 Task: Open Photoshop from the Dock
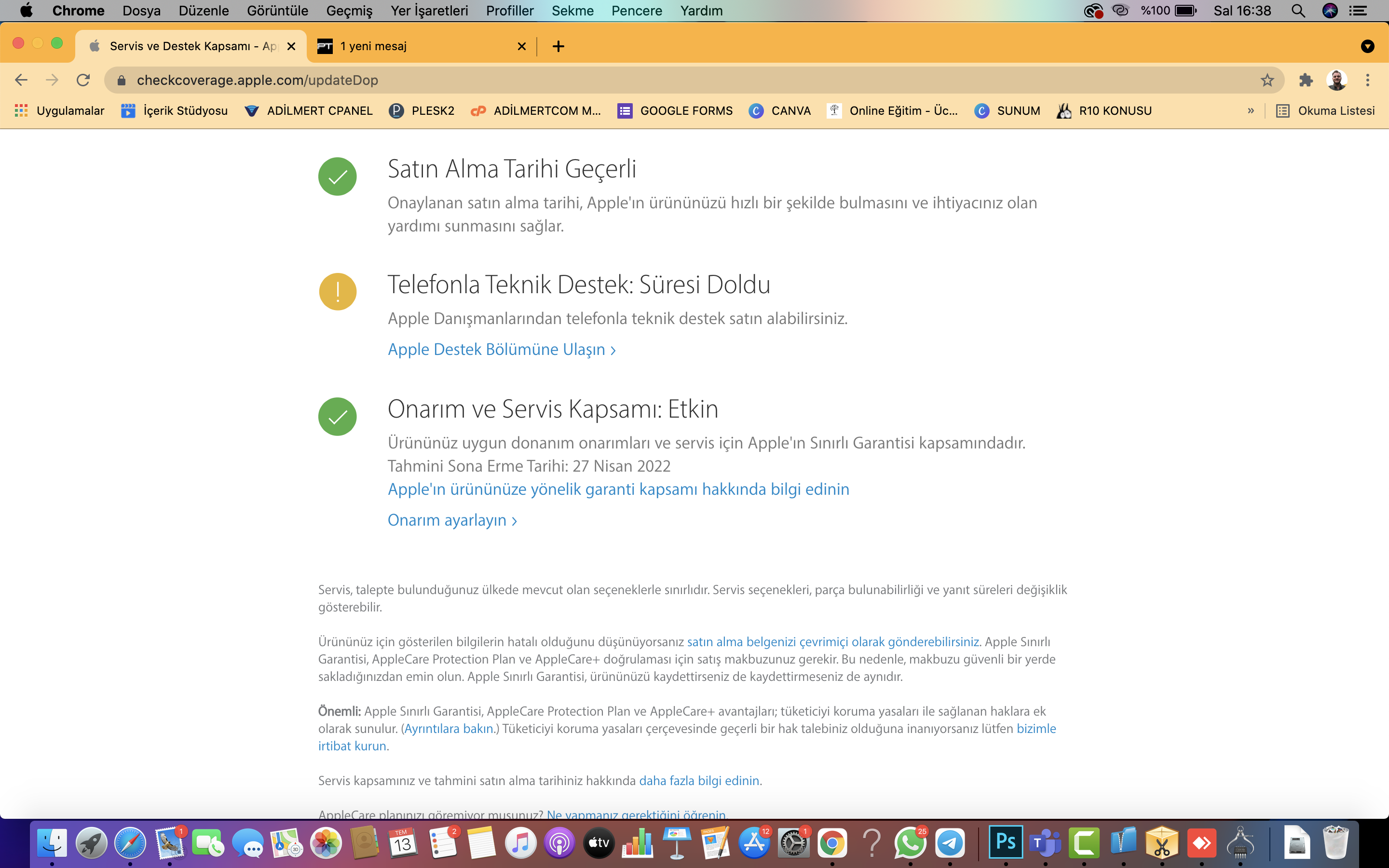point(1006,842)
